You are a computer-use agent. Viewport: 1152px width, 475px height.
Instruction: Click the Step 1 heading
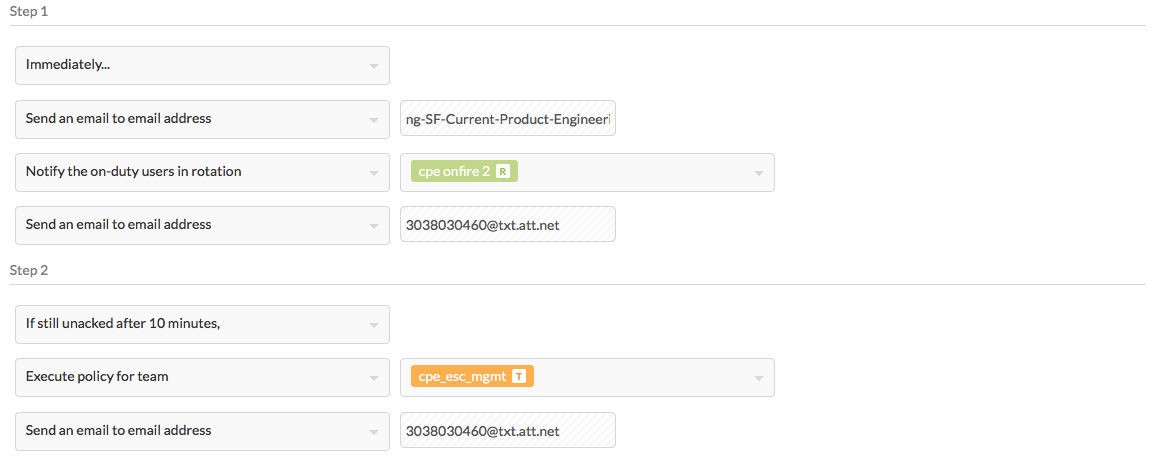click(x=29, y=12)
